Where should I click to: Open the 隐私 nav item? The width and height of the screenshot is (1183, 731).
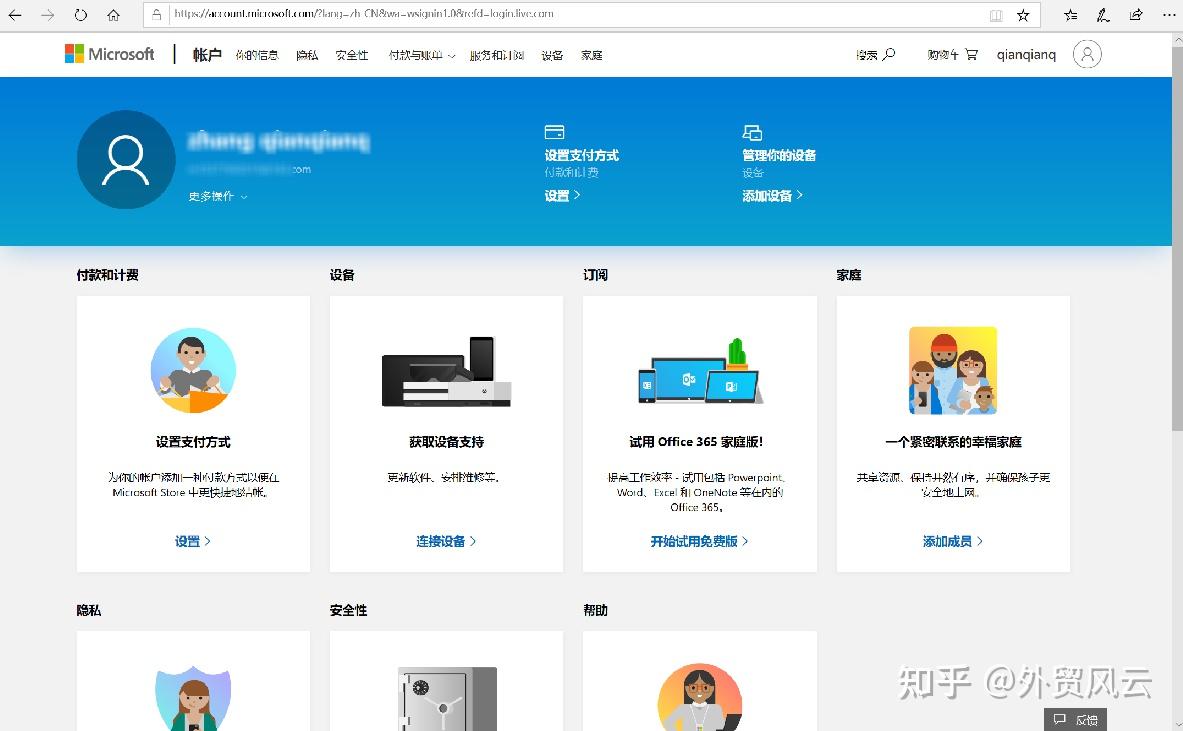click(307, 55)
